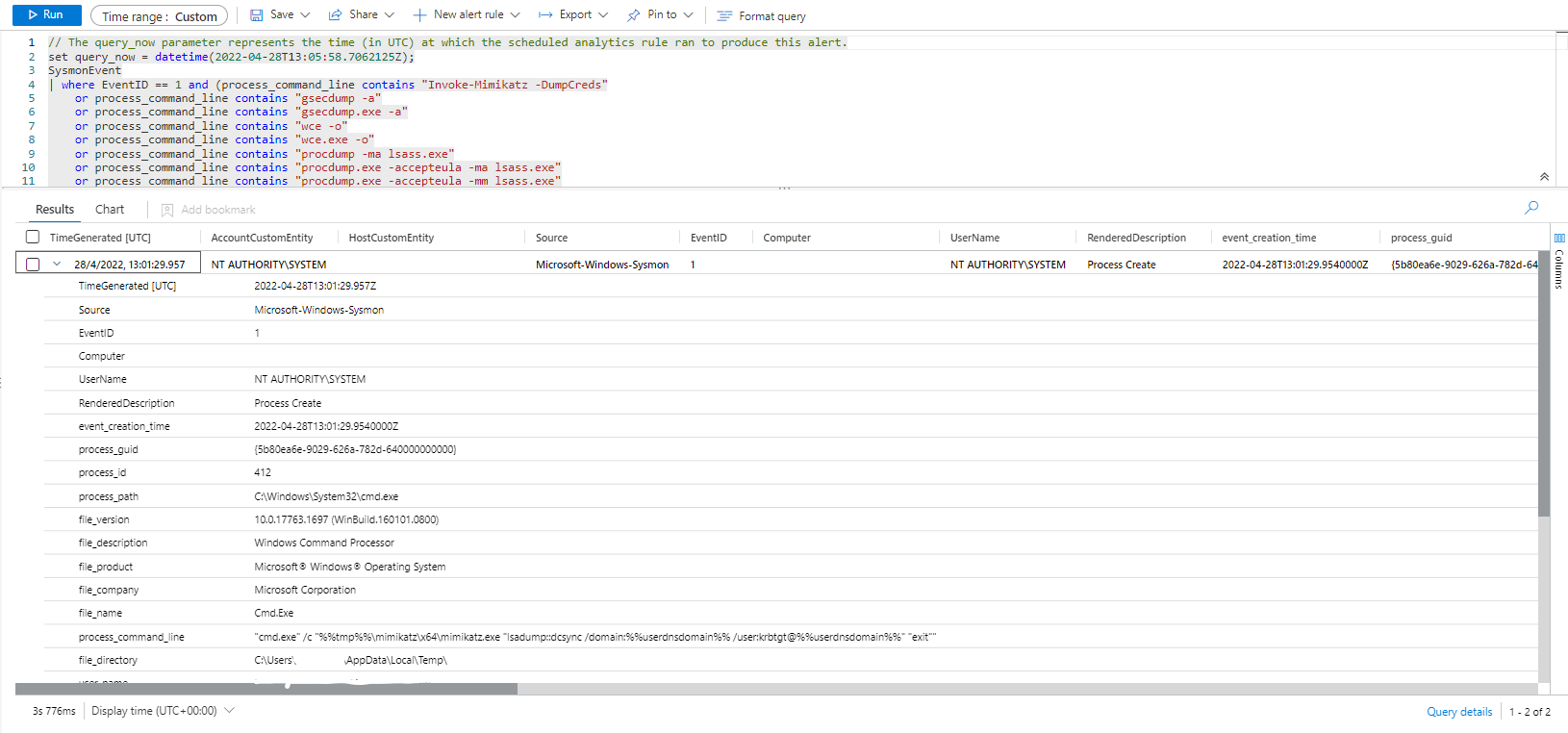Click the plus icon for New alert rule
This screenshot has width=1568, height=733.
click(x=419, y=15)
